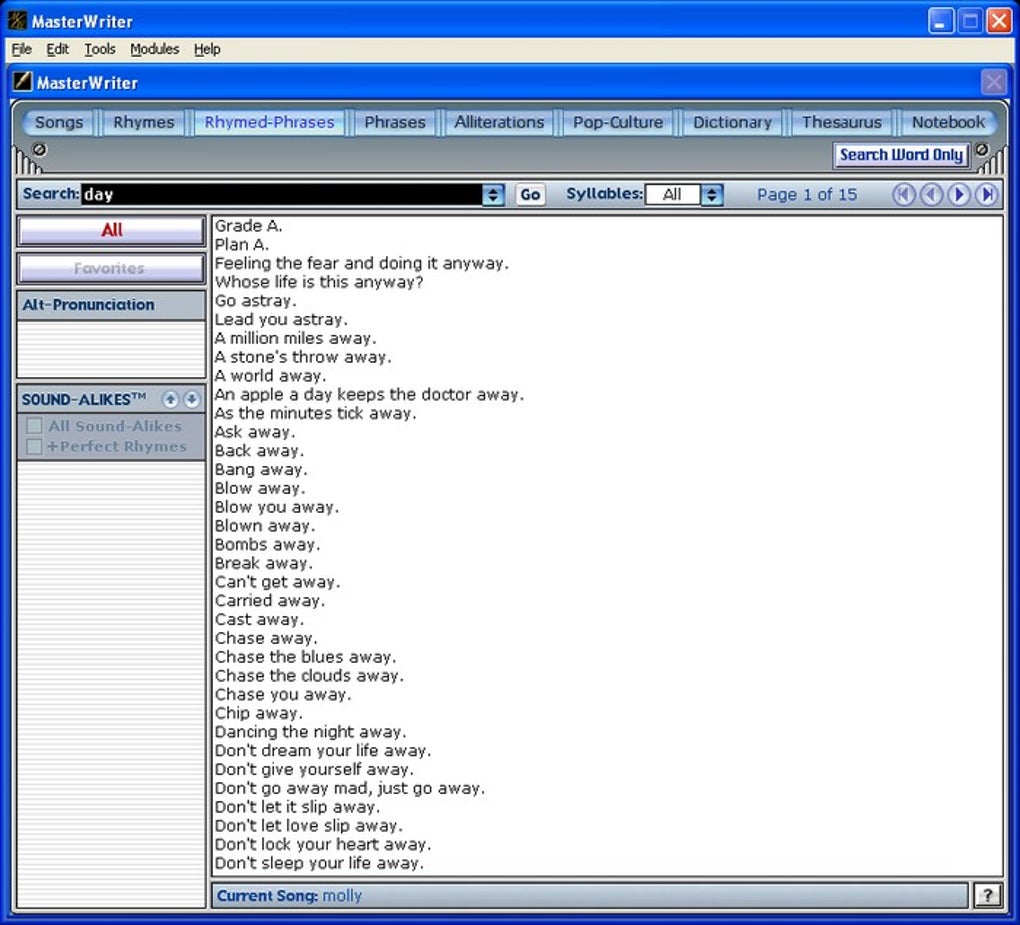Screen dimensions: 1020x925
Task: Open the Edit menu
Action: pyautogui.click(x=57, y=49)
